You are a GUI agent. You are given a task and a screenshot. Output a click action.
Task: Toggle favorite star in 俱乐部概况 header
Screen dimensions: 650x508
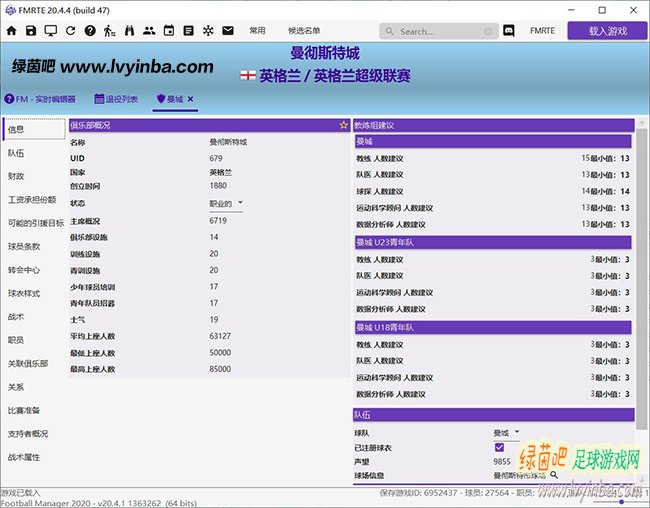pos(343,125)
